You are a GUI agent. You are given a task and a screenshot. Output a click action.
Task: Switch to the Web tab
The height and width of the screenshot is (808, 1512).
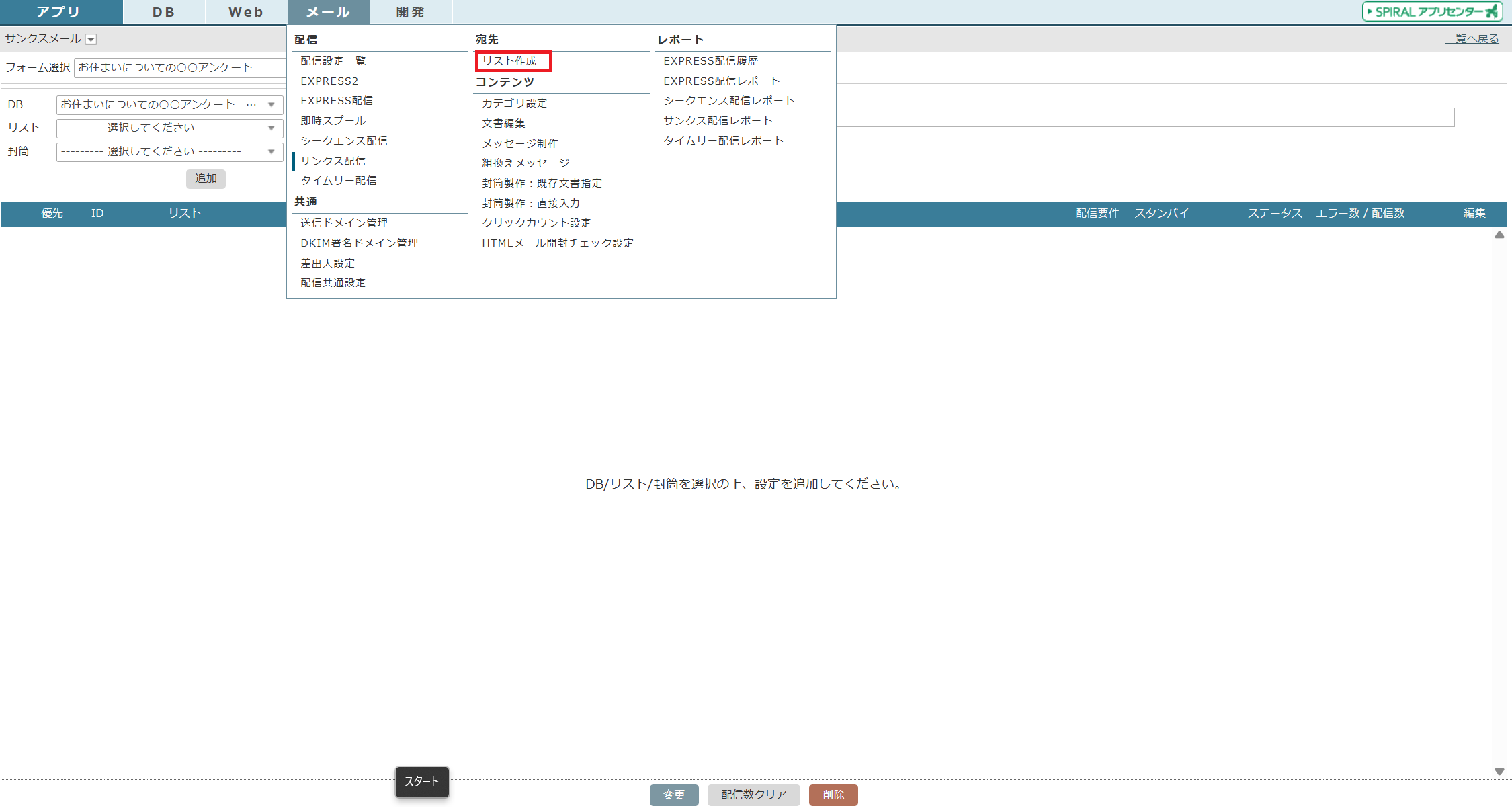(246, 12)
